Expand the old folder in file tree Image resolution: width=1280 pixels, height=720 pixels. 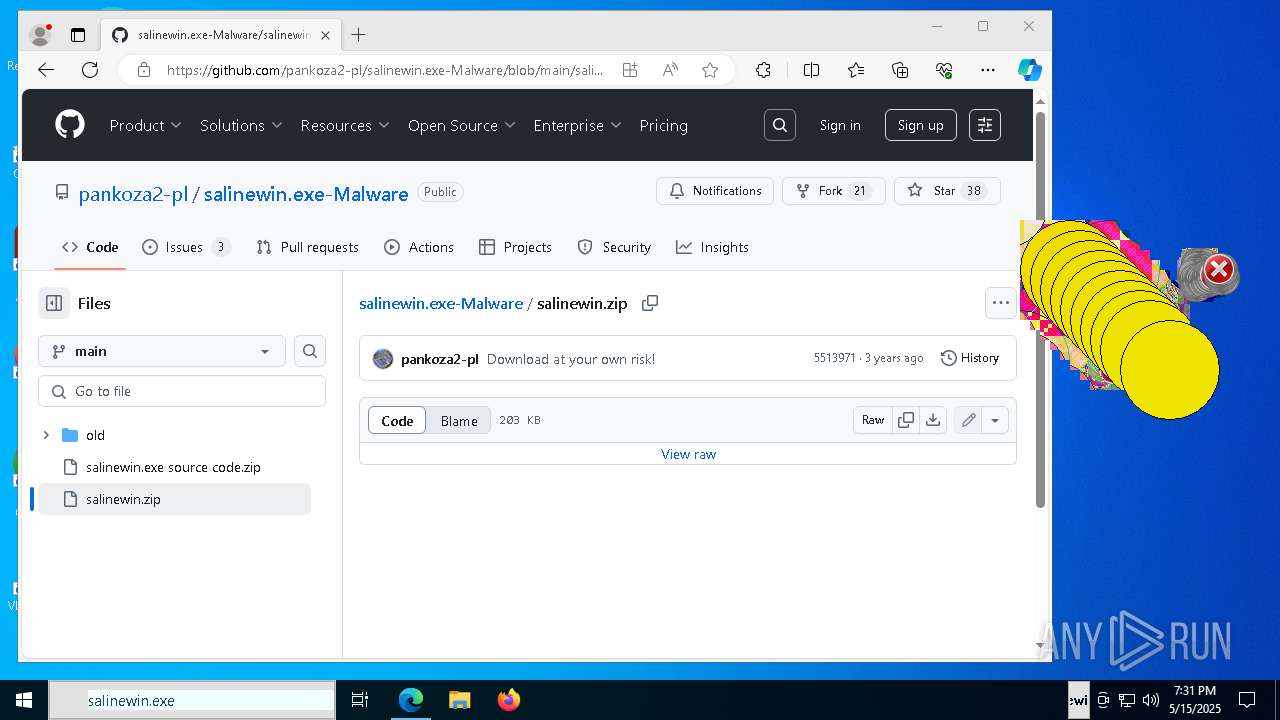pos(46,435)
